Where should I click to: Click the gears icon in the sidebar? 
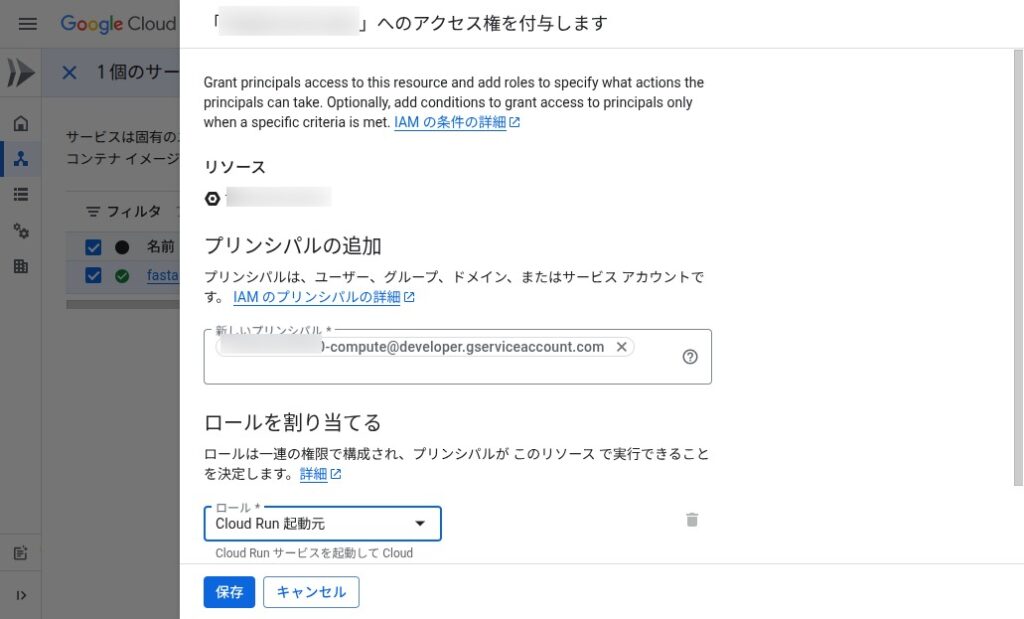(x=21, y=230)
